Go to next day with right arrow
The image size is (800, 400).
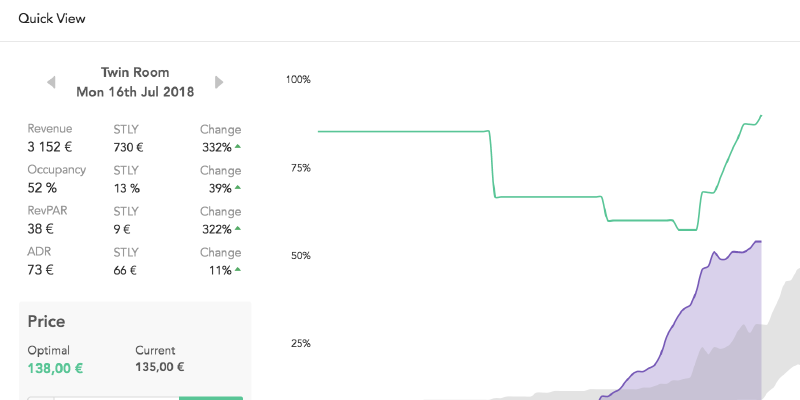point(219,82)
